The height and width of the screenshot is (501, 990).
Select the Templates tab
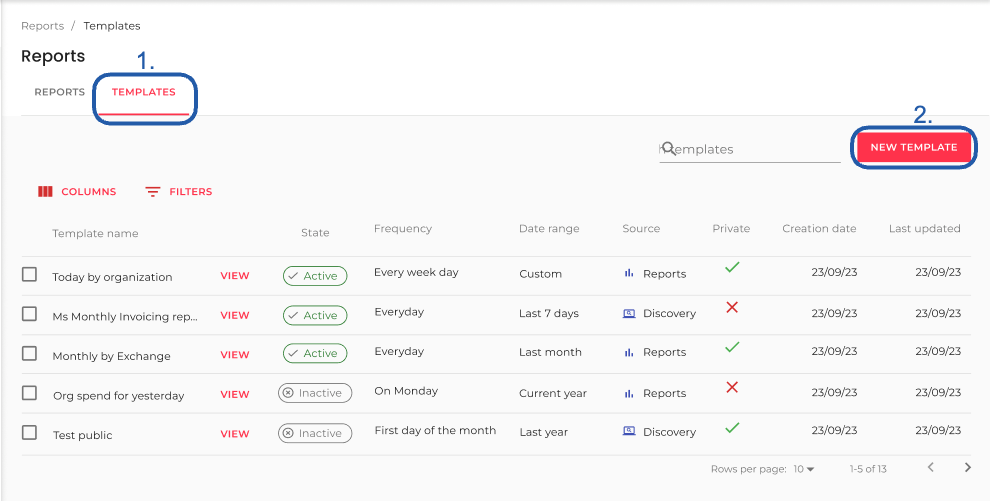144,93
